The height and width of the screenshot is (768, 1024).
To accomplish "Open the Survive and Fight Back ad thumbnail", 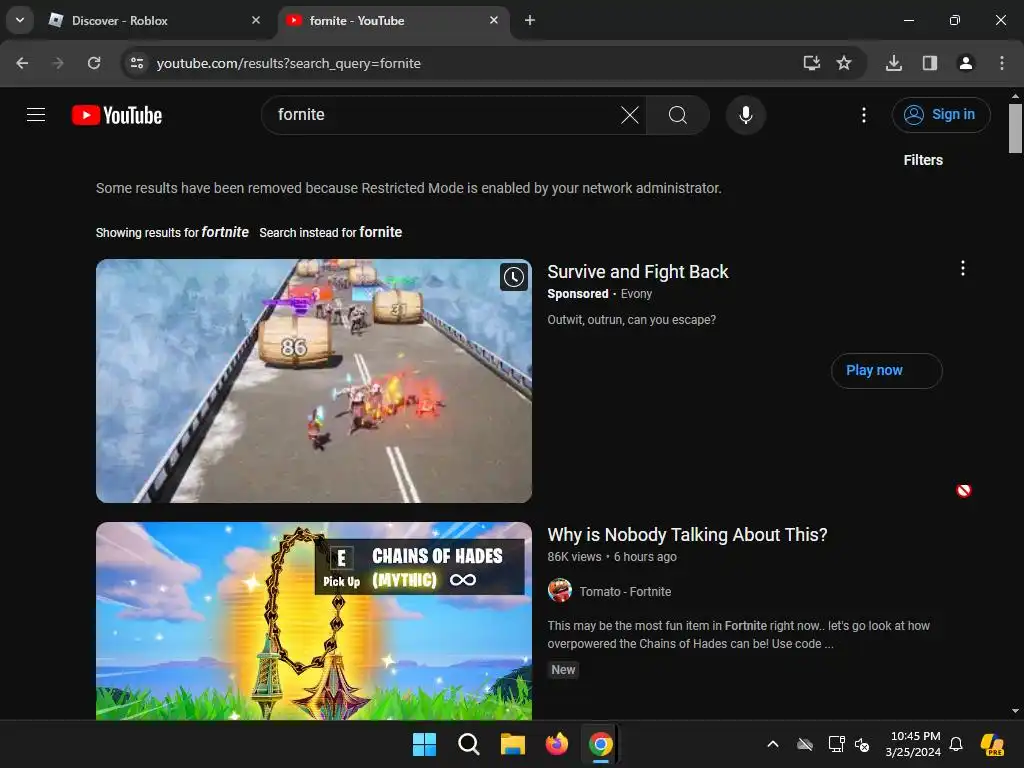I will [x=313, y=381].
